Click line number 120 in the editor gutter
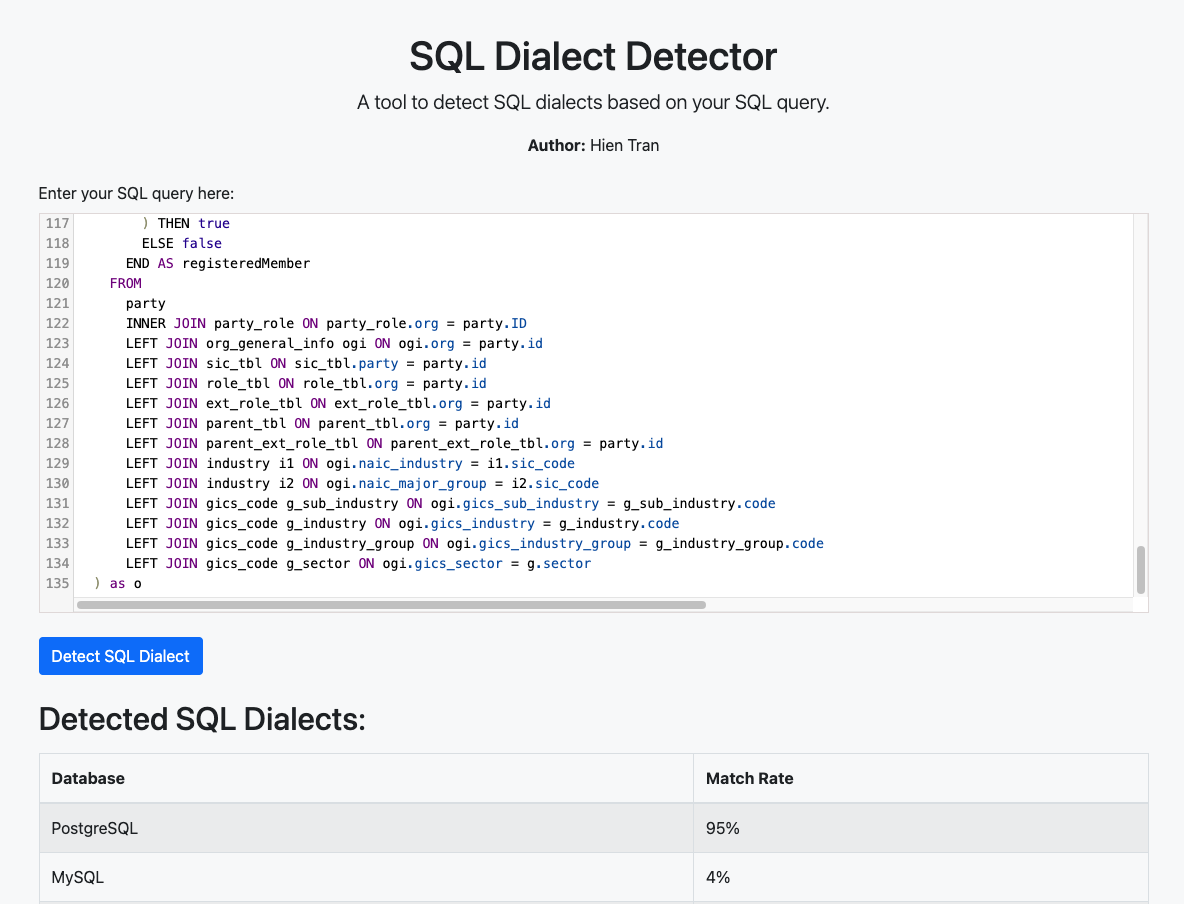Viewport: 1184px width, 904px height. tap(56, 283)
